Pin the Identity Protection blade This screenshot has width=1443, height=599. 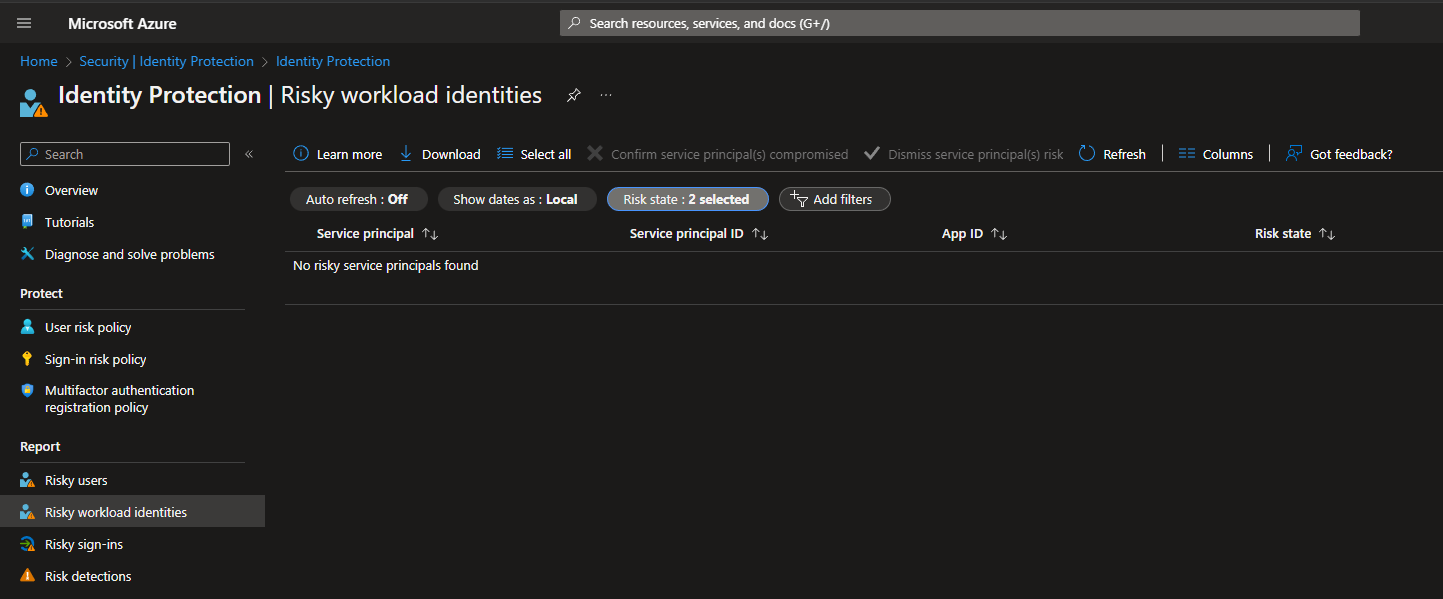point(573,95)
